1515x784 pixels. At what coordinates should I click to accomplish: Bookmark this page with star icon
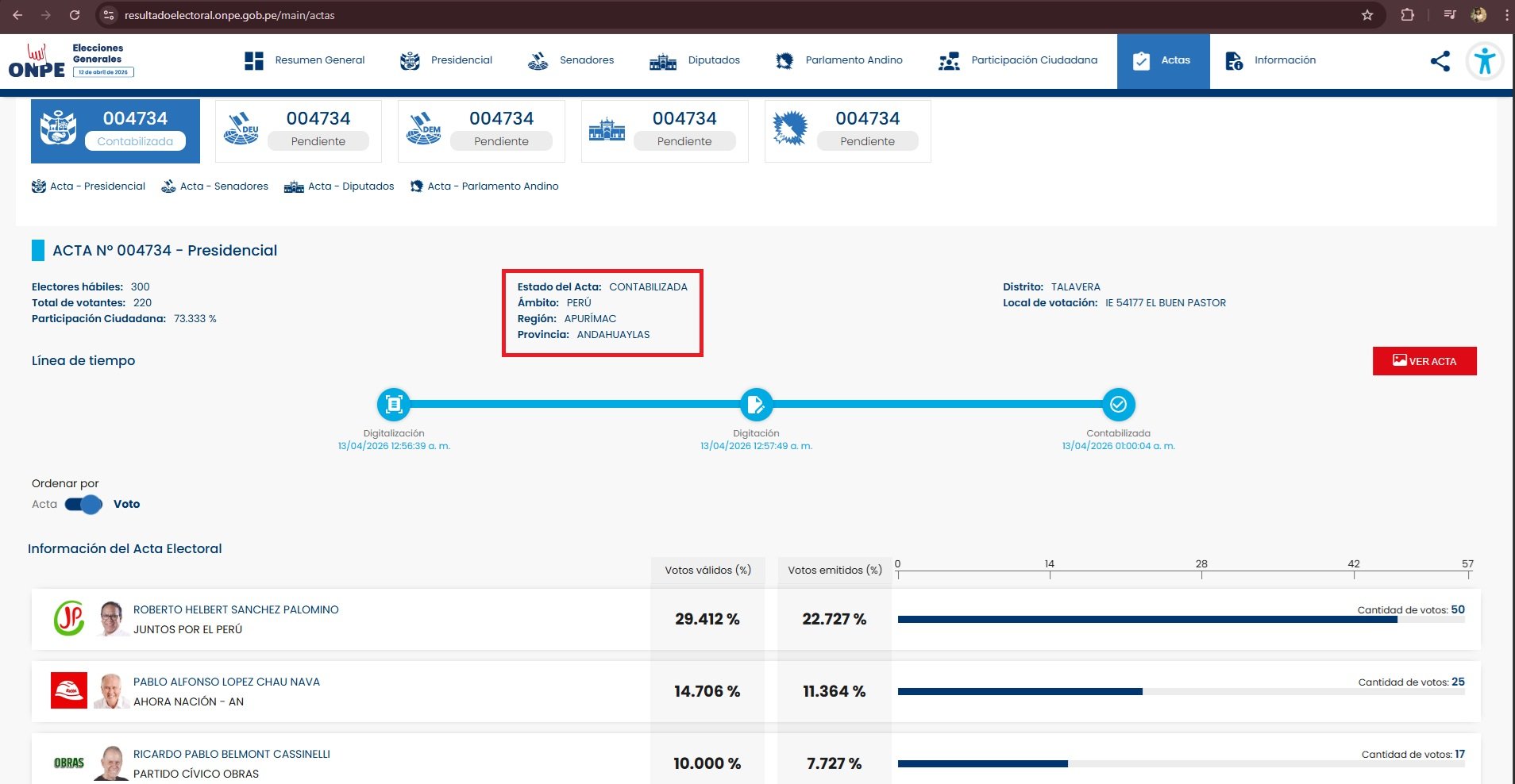1367,15
